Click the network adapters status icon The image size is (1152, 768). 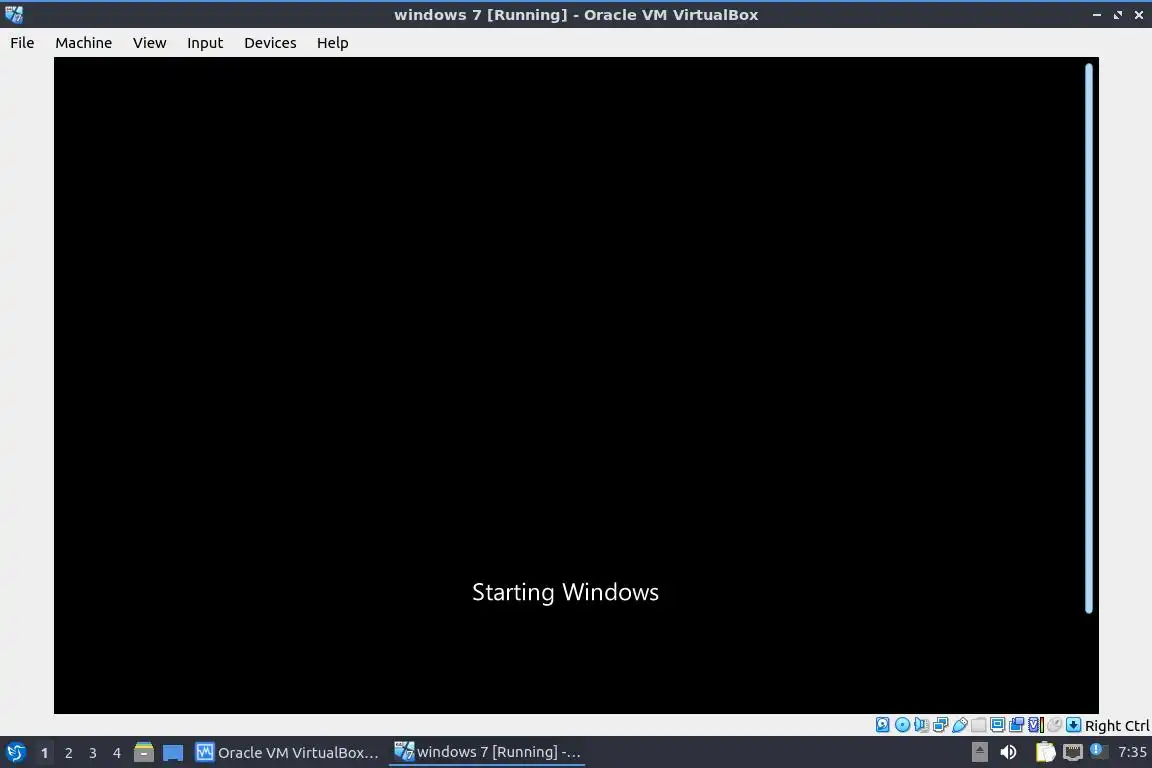point(940,725)
